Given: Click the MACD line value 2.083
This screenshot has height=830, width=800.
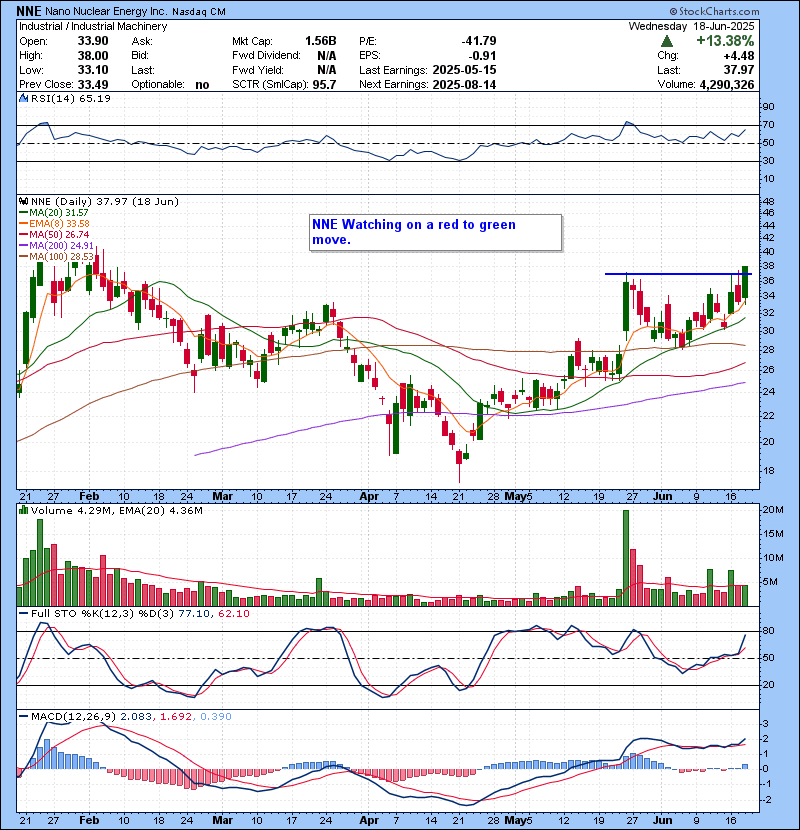Looking at the screenshot, I should [136, 717].
